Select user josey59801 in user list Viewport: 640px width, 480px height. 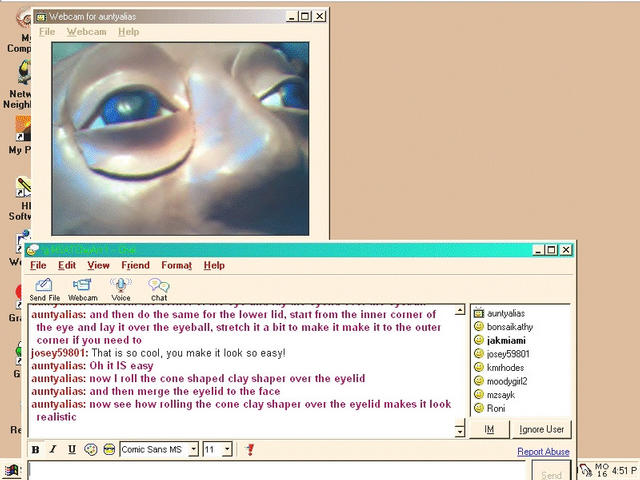[x=508, y=354]
